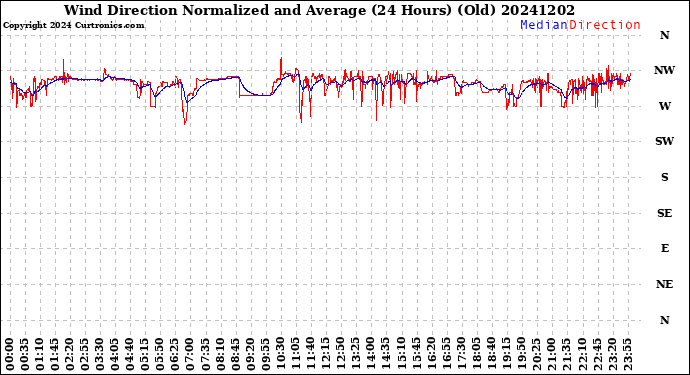690x375 pixels.
Task: Click the 10:30 time label
Action: (x=281, y=355)
